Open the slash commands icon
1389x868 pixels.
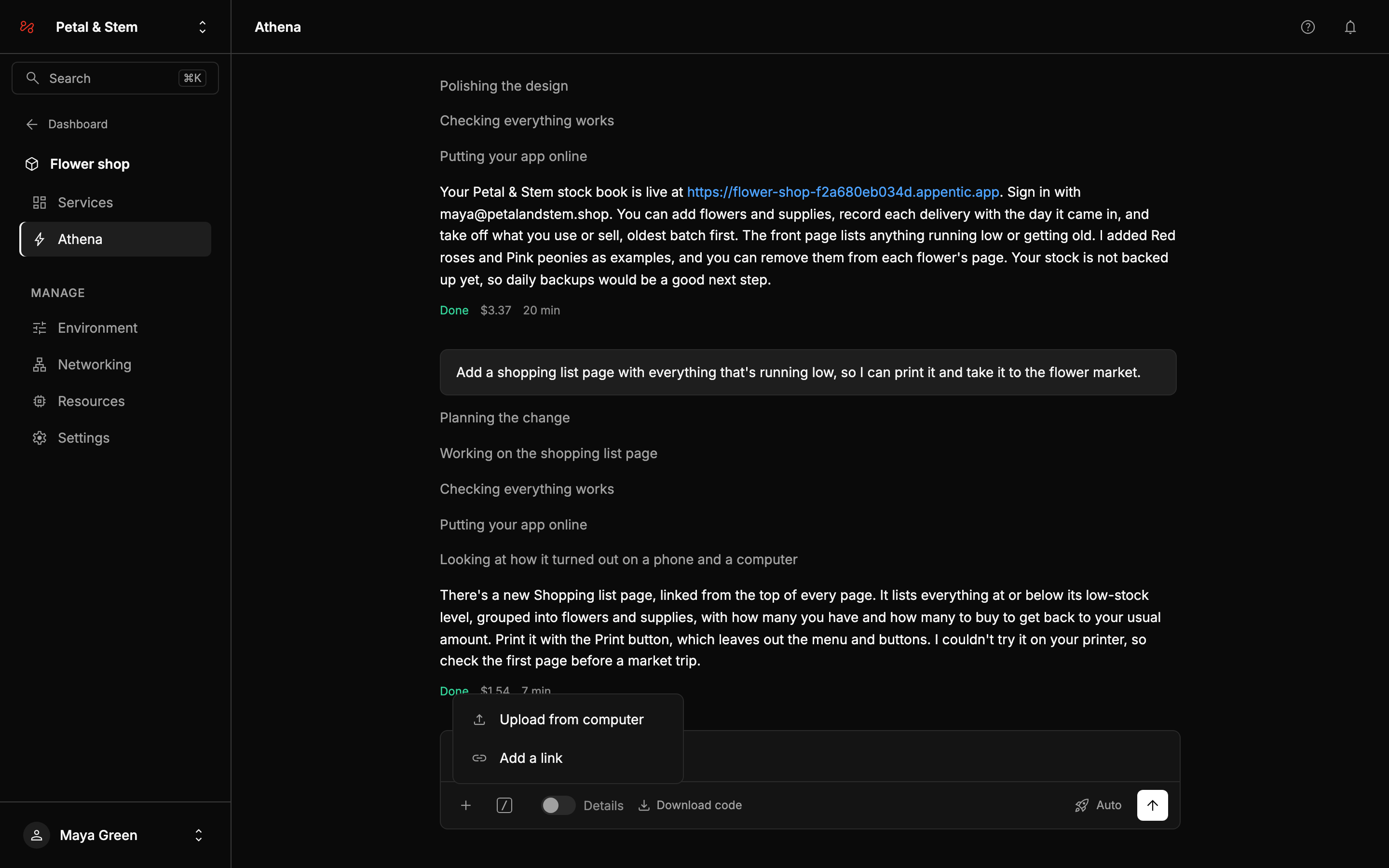click(x=504, y=805)
